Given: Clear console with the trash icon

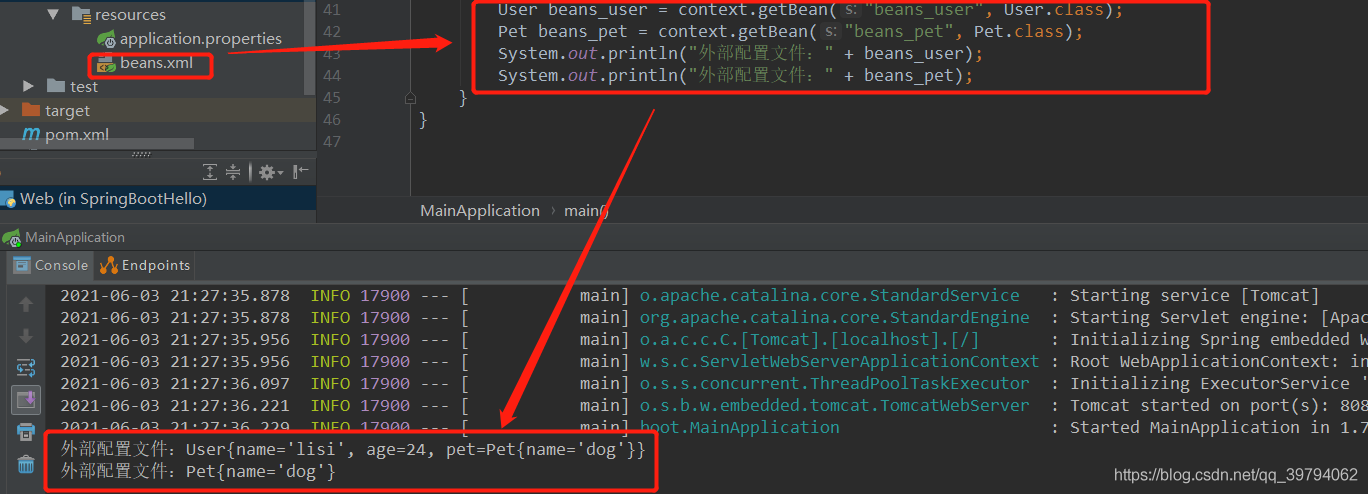Looking at the screenshot, I should [x=26, y=464].
